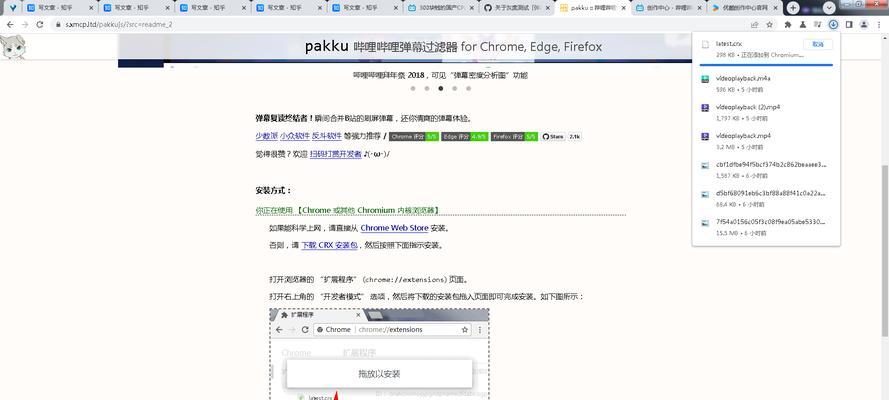
Task: Open the browser side panel icon
Action: click(x=849, y=24)
